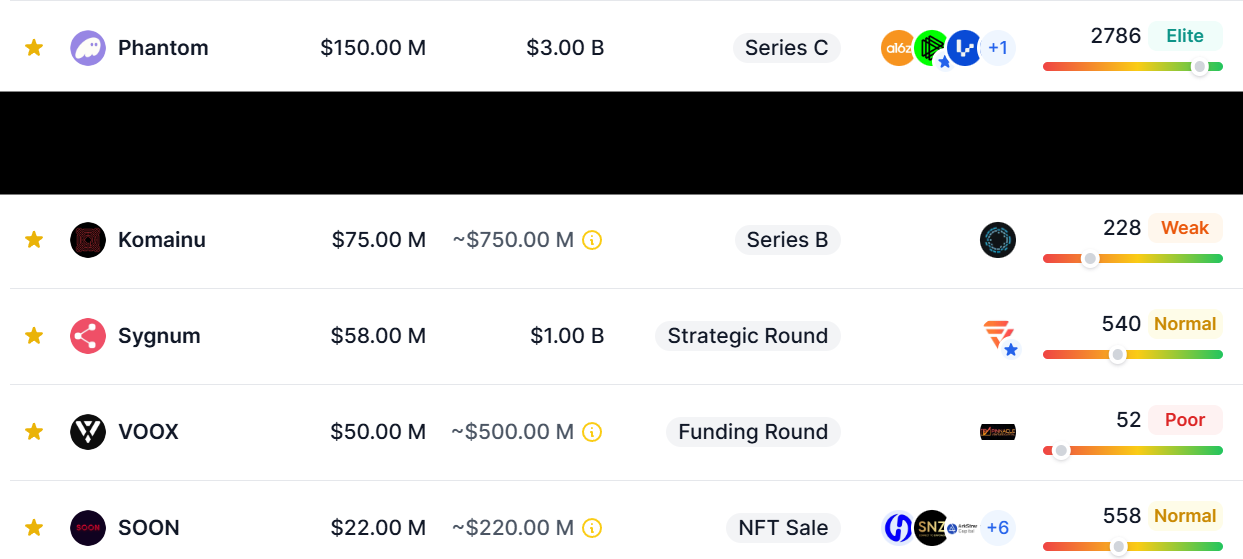1243x559 pixels.
Task: Open the VOOX project name link
Action: [148, 432]
